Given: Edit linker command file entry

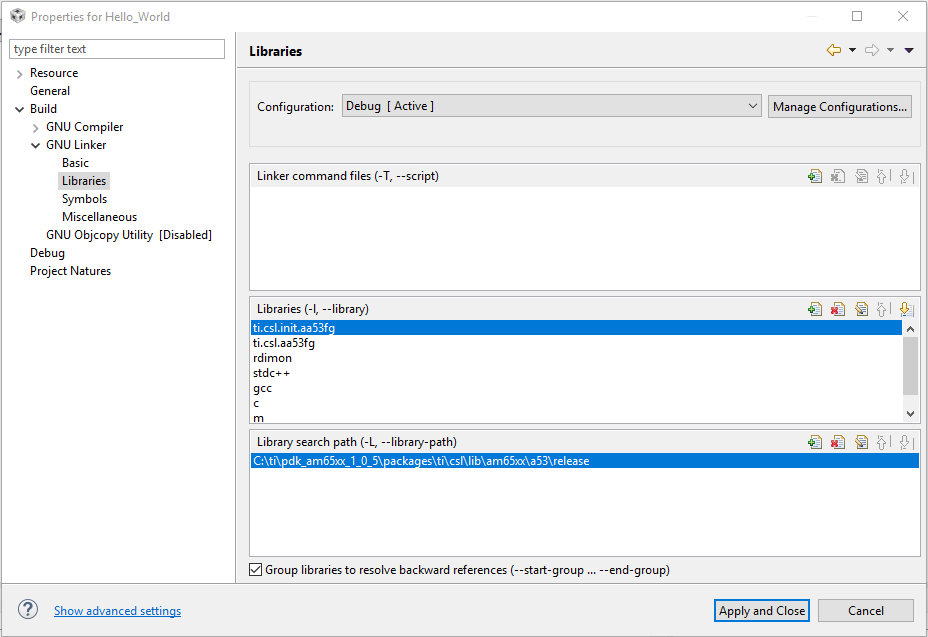Looking at the screenshot, I should pyautogui.click(x=861, y=176).
